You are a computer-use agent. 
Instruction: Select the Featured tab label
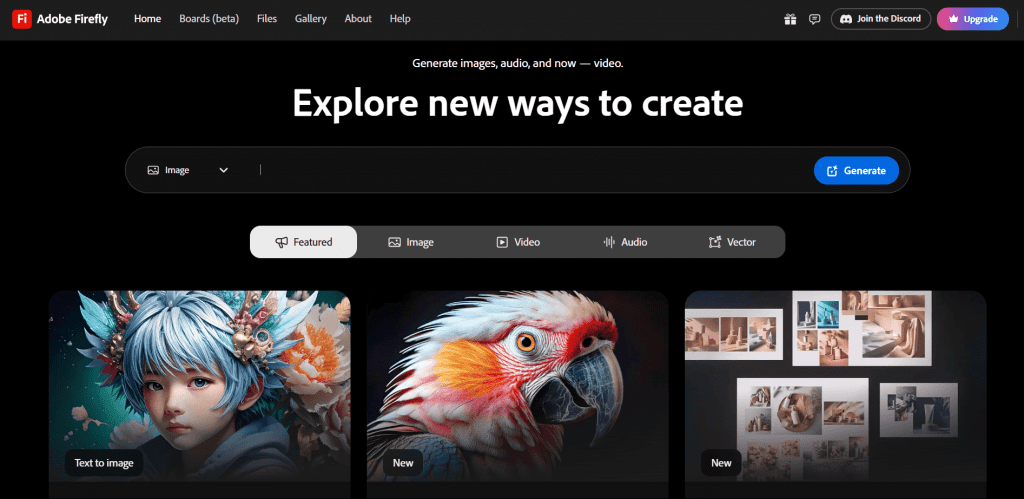313,242
